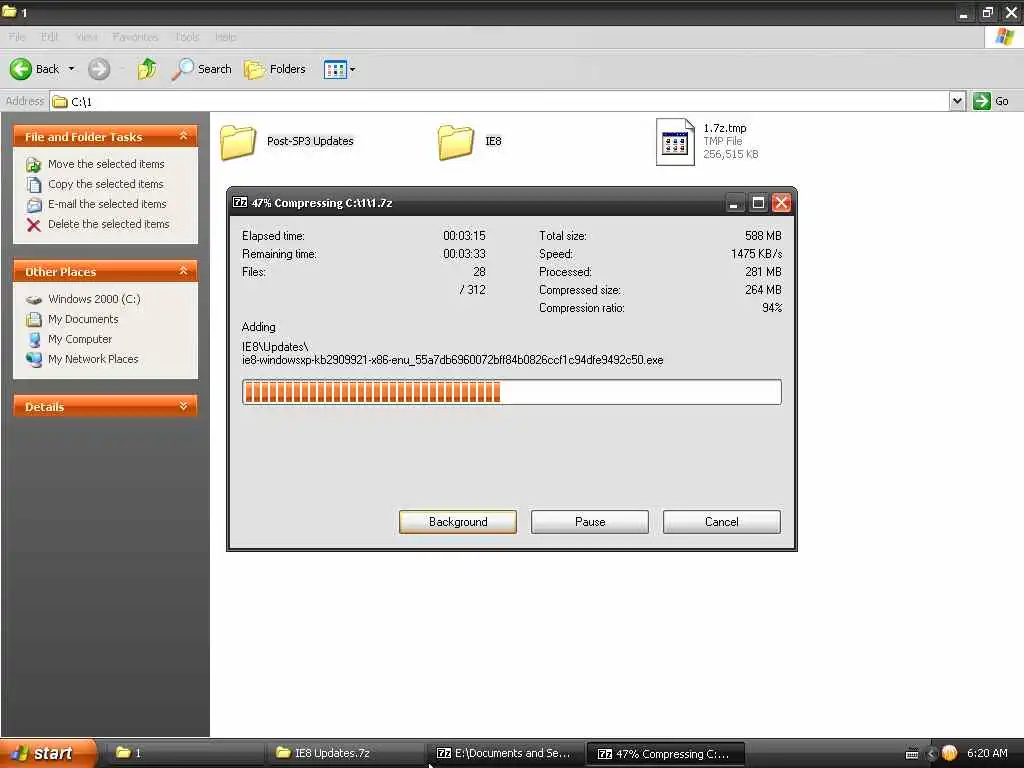This screenshot has height=768, width=1024.
Task: Cancel the compression
Action: coord(722,522)
